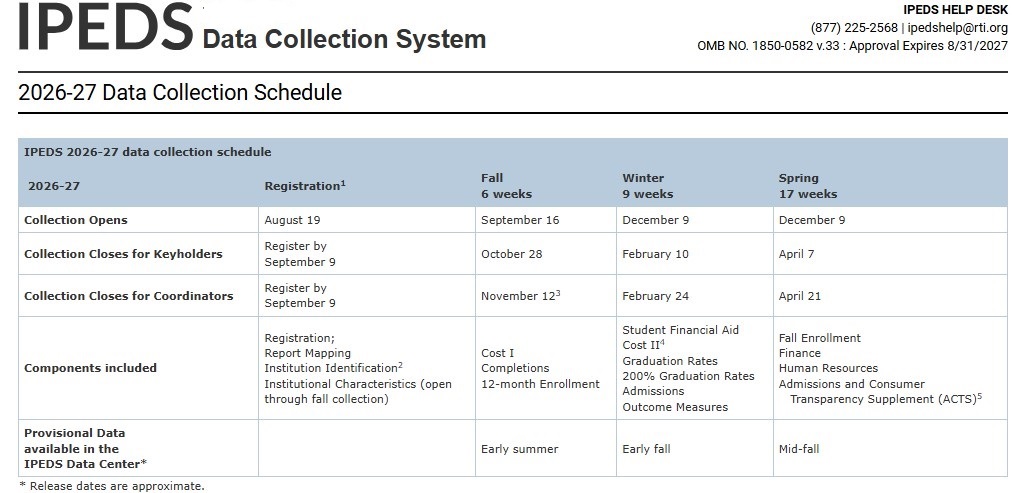Click the Student Financial Aid component text
This screenshot has width=1012, height=493.
680,330
